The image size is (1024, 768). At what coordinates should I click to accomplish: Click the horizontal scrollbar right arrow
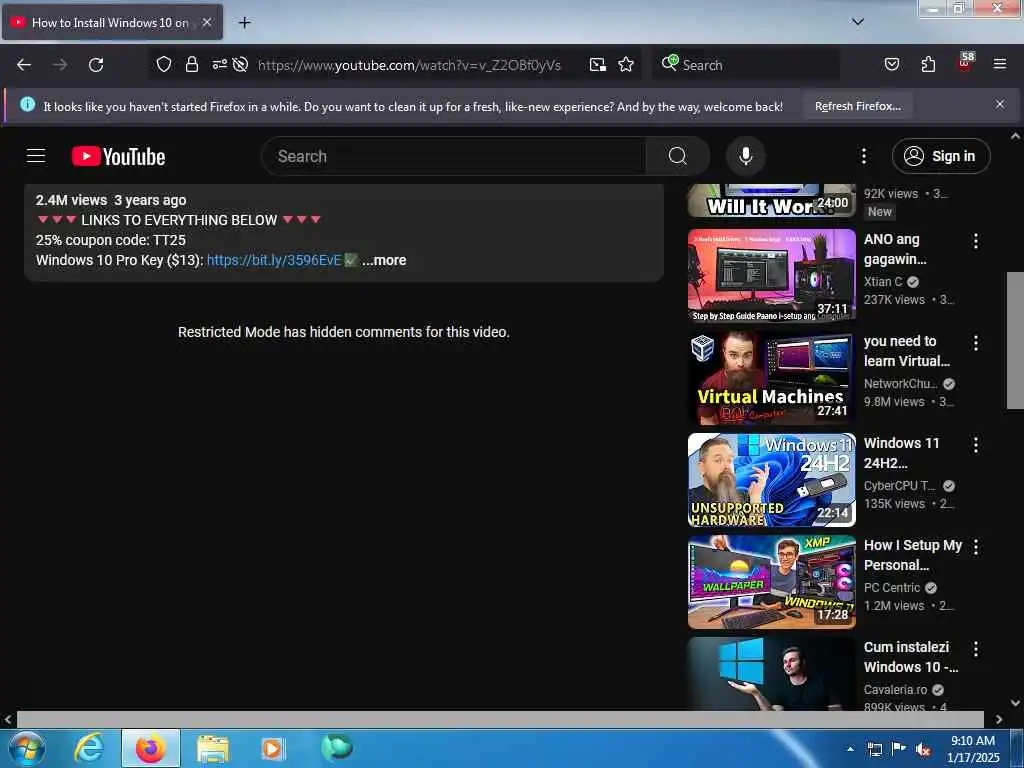[999, 719]
